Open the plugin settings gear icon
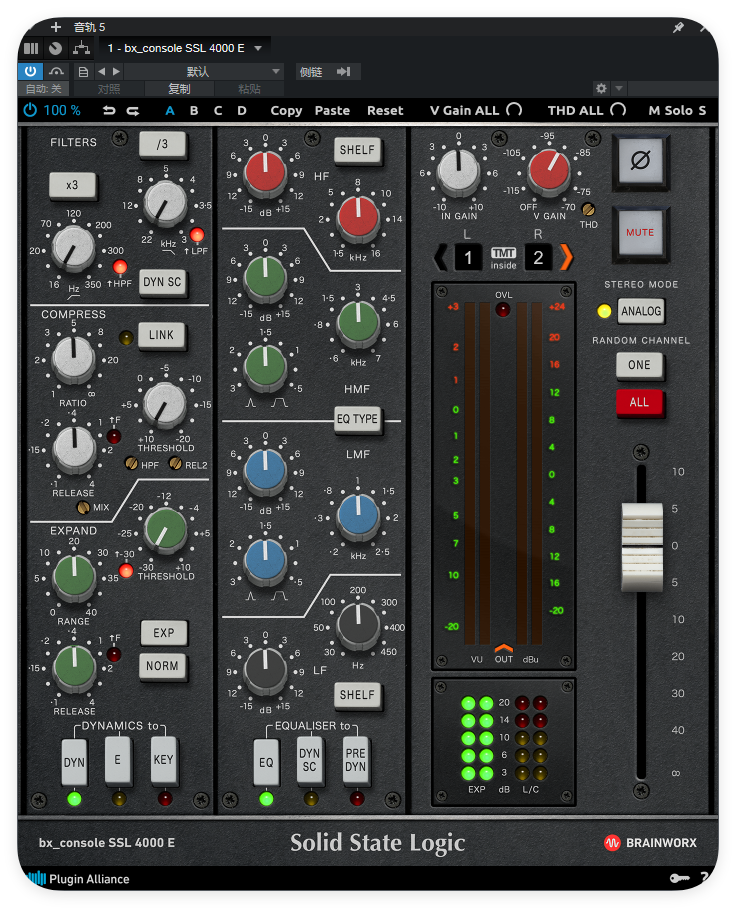Image resolution: width=736 pixels, height=908 pixels. [601, 88]
